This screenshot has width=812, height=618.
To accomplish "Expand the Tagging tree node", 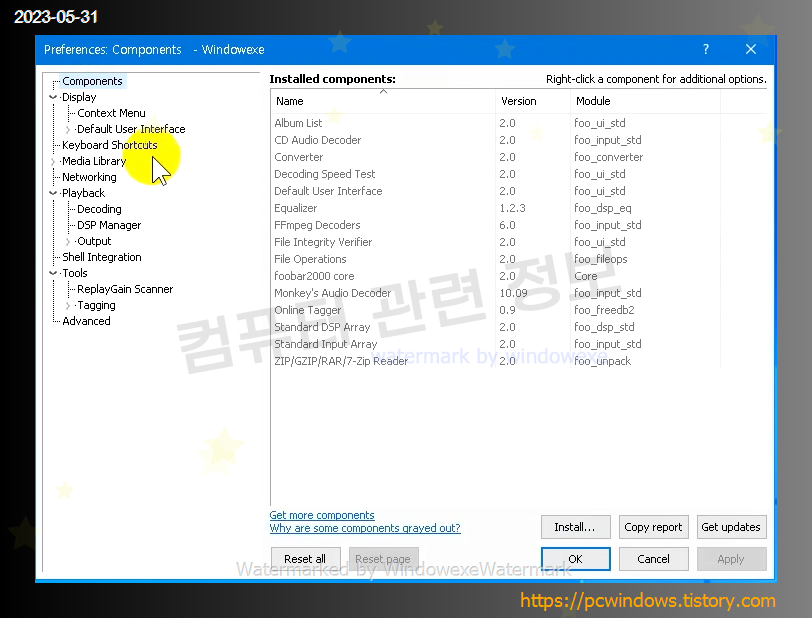I will click(68, 306).
